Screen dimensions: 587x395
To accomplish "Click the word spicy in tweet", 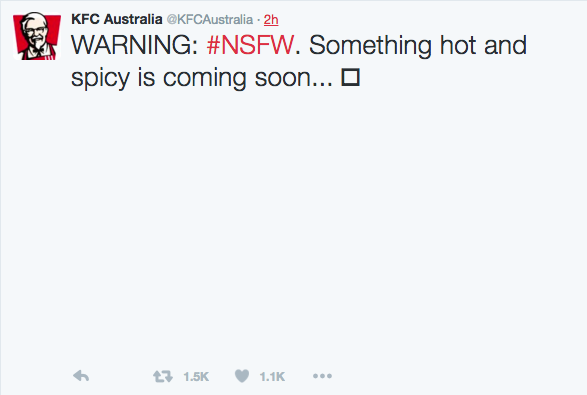I will (100, 79).
